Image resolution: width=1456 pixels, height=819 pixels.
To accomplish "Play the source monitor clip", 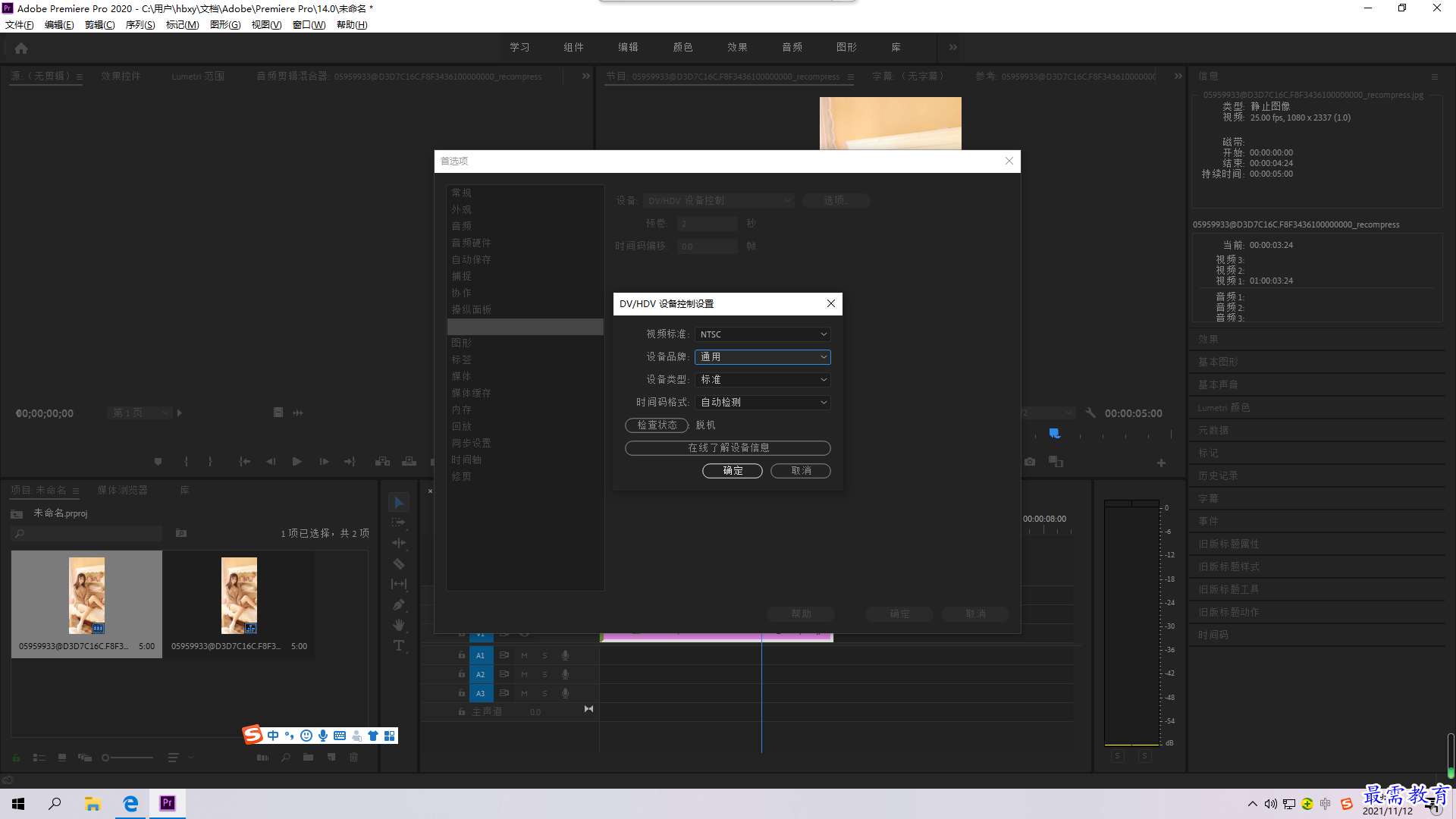I will click(297, 462).
